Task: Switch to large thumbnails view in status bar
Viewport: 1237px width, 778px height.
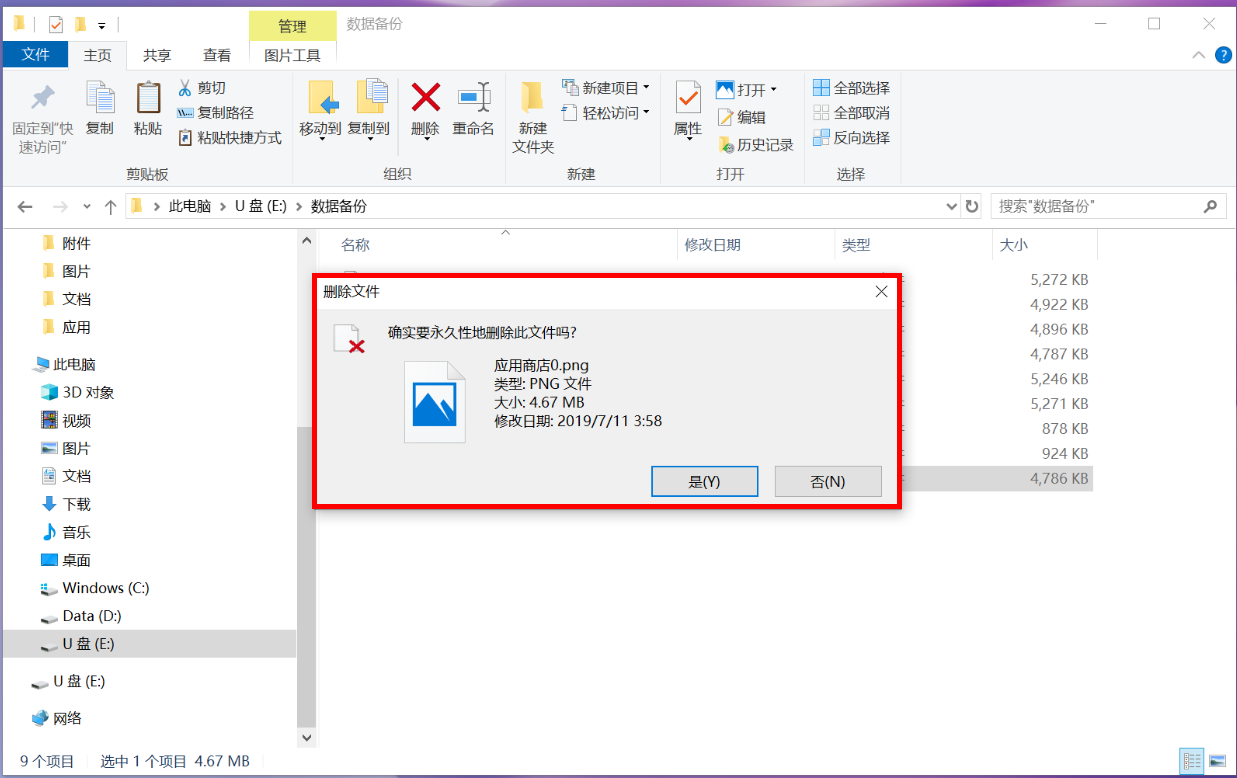Action: coord(1217,762)
